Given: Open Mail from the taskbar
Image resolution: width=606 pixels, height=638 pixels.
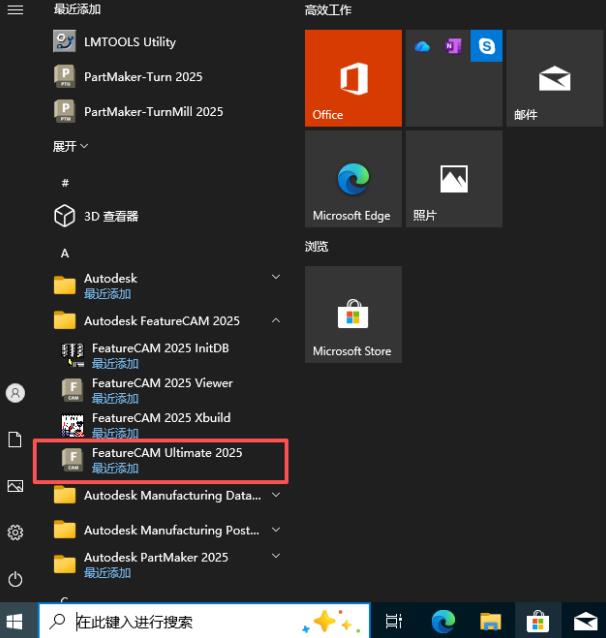Looking at the screenshot, I should [586, 621].
